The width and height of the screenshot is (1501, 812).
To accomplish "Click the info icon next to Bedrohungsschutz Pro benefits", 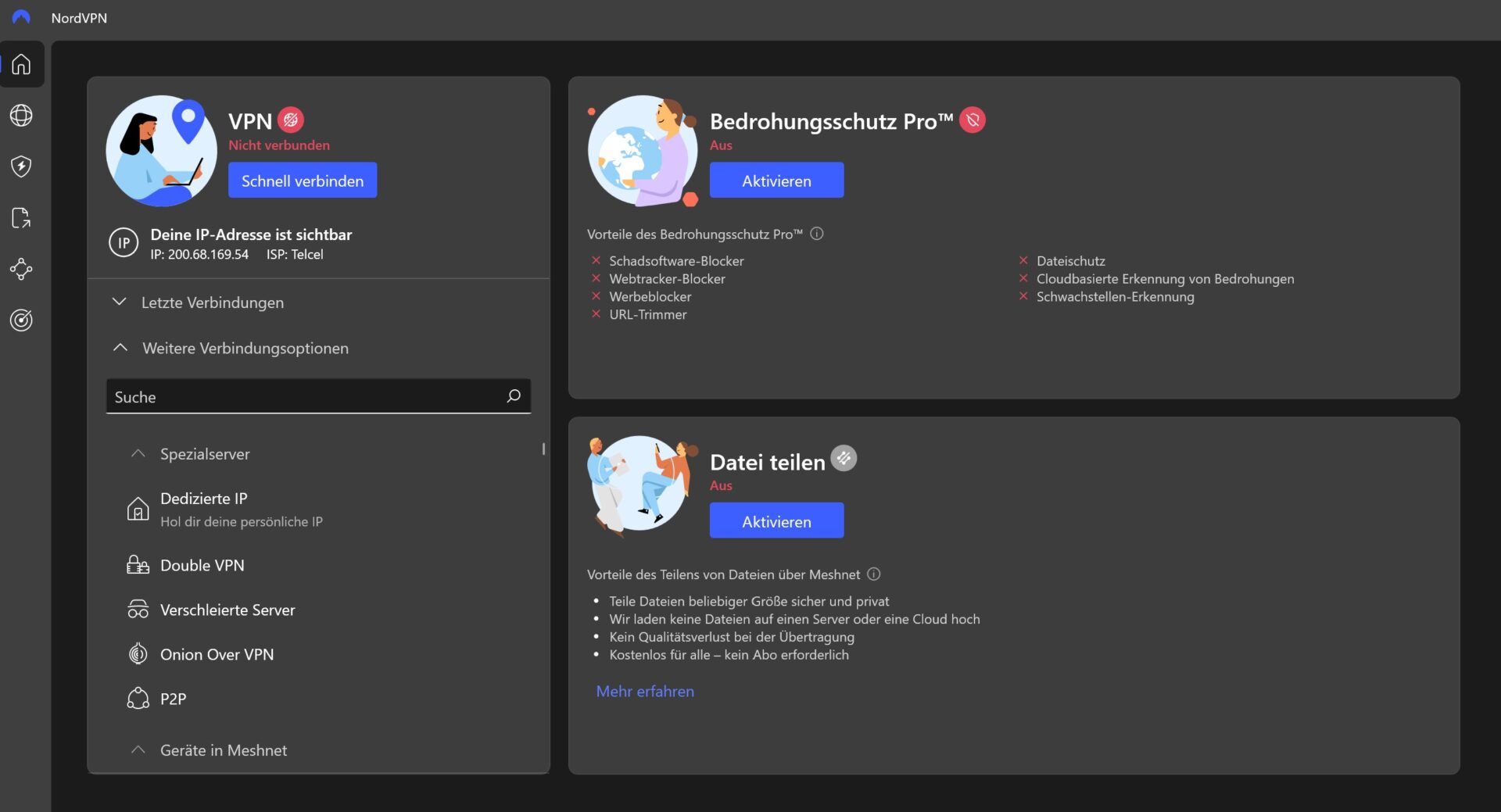I will (817, 234).
